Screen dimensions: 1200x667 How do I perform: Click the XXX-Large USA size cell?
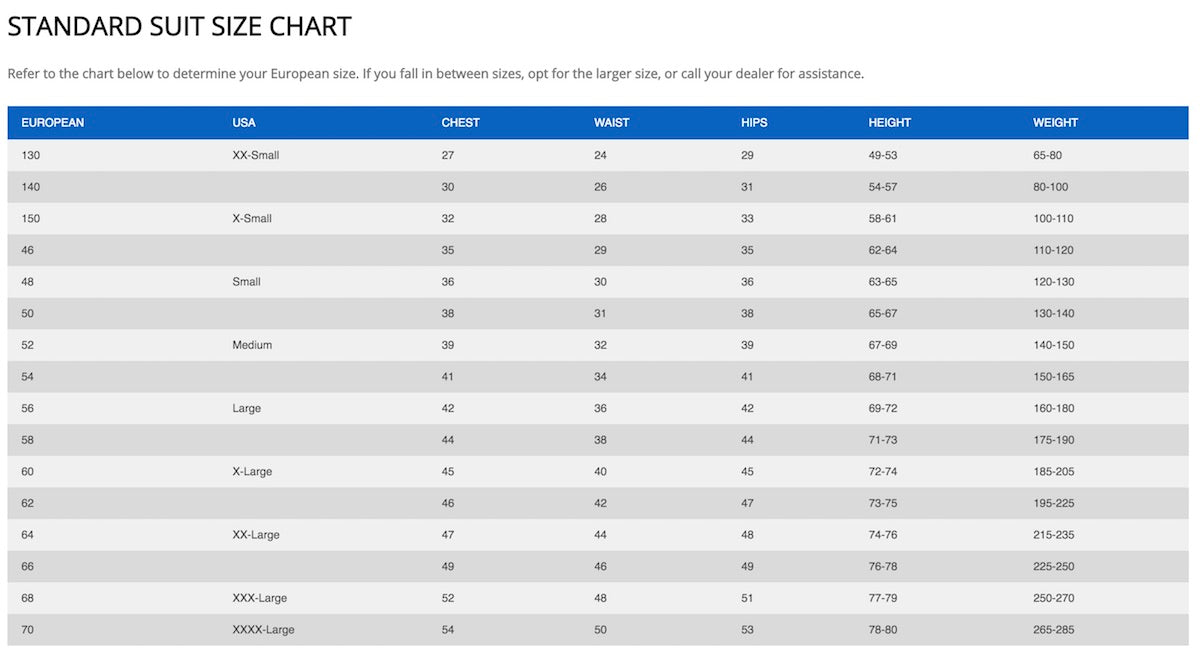(260, 598)
